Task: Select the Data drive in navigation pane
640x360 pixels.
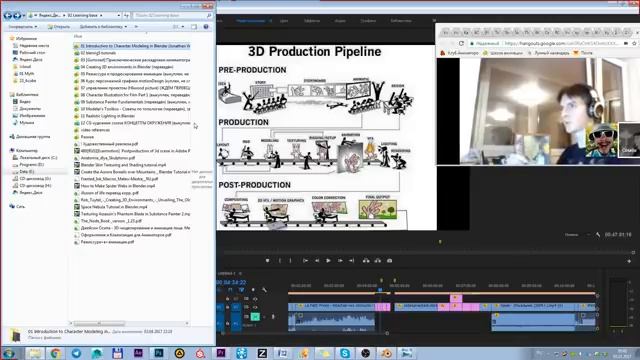Action: pos(27,171)
